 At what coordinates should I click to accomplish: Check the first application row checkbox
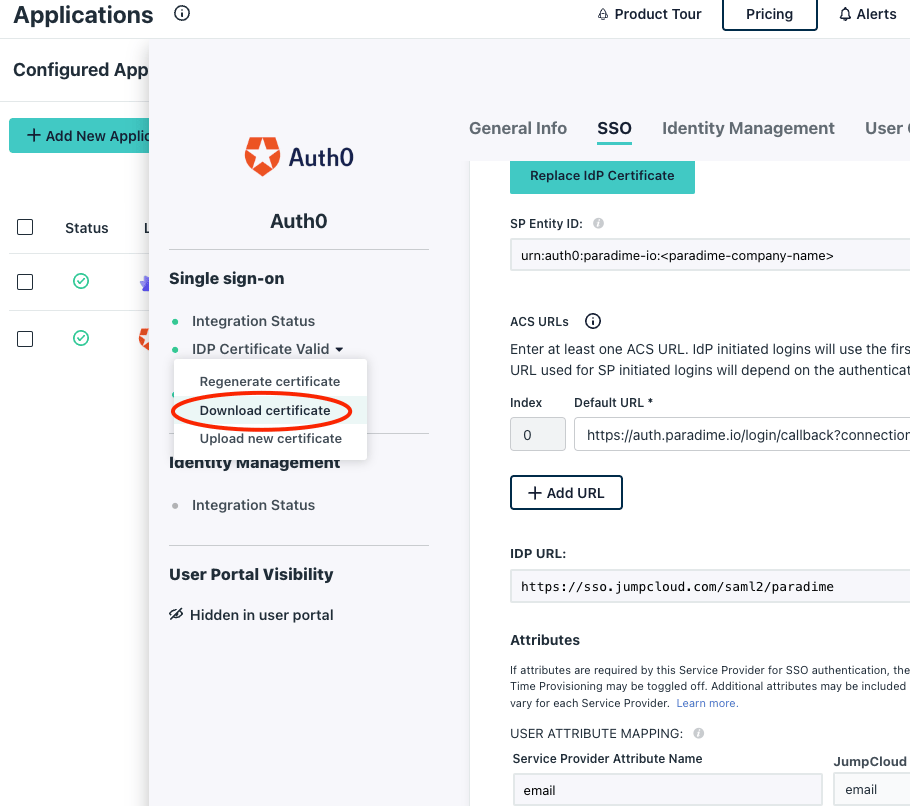click(25, 282)
